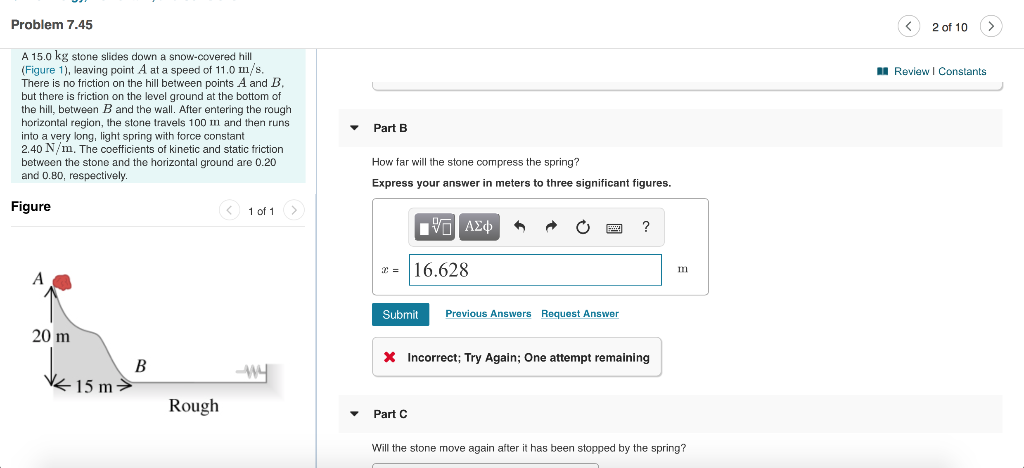Go to the next problem arrow
The image size is (1024, 468).
click(x=991, y=27)
